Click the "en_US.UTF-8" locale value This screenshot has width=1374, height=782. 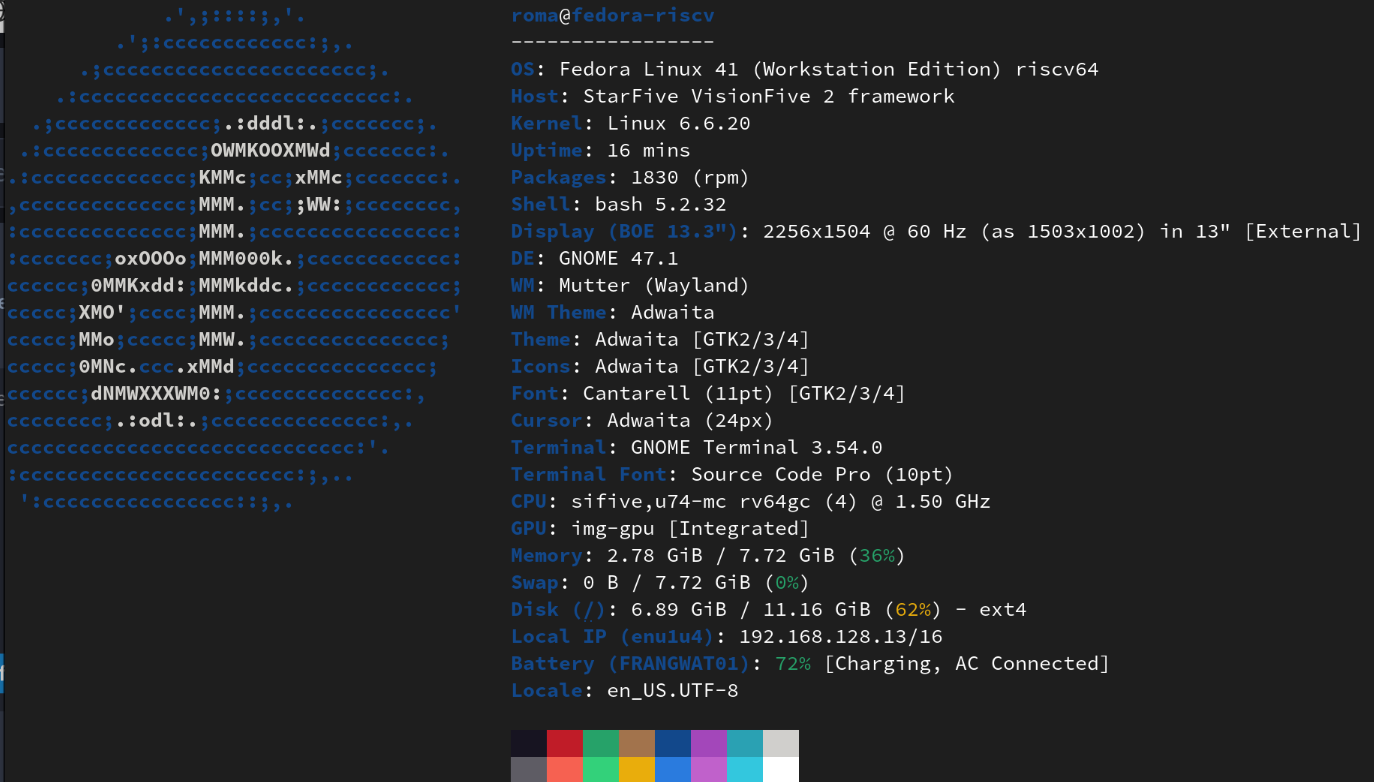tap(672, 690)
